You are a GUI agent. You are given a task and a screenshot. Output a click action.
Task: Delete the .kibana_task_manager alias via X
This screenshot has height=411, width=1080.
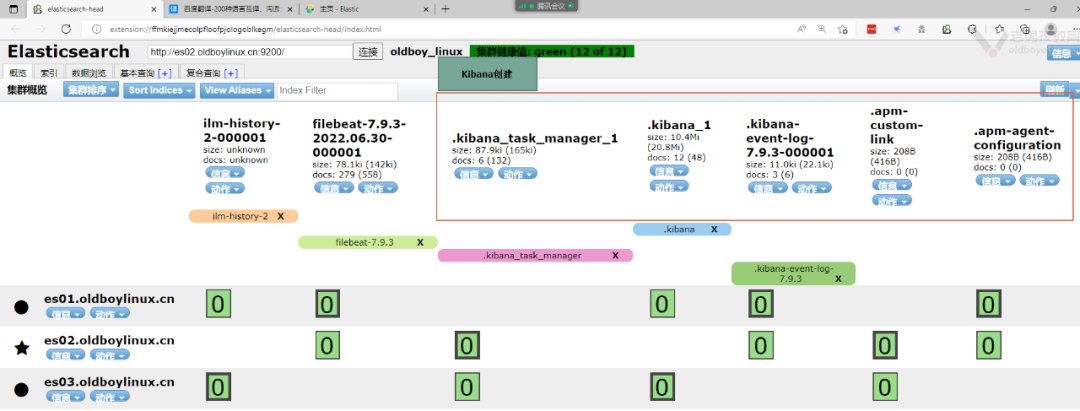(615, 255)
